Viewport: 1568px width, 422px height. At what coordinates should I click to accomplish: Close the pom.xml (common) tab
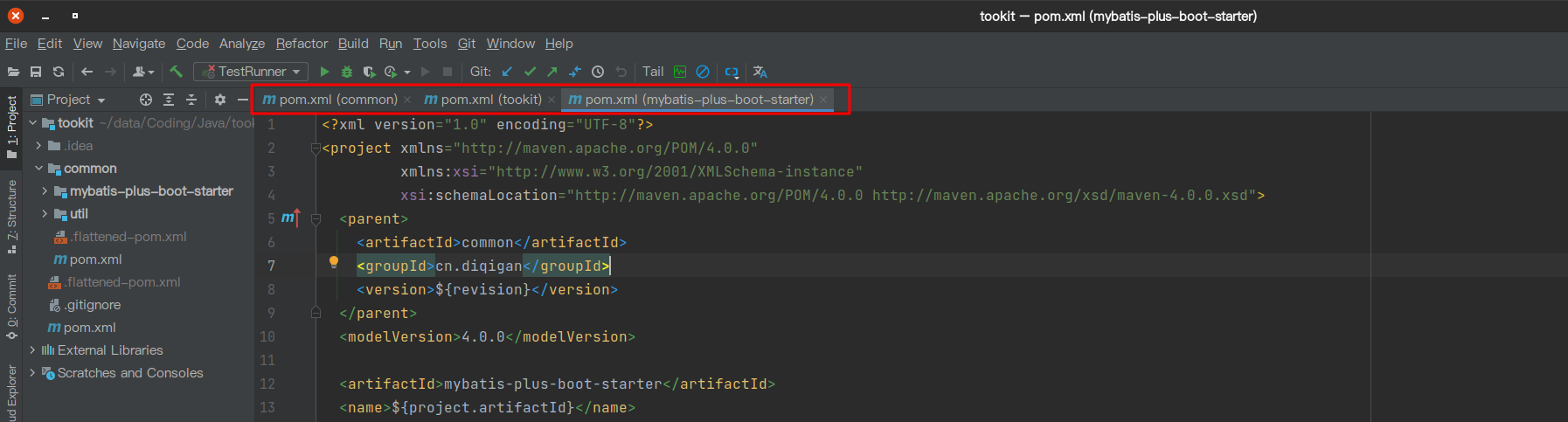click(x=407, y=100)
